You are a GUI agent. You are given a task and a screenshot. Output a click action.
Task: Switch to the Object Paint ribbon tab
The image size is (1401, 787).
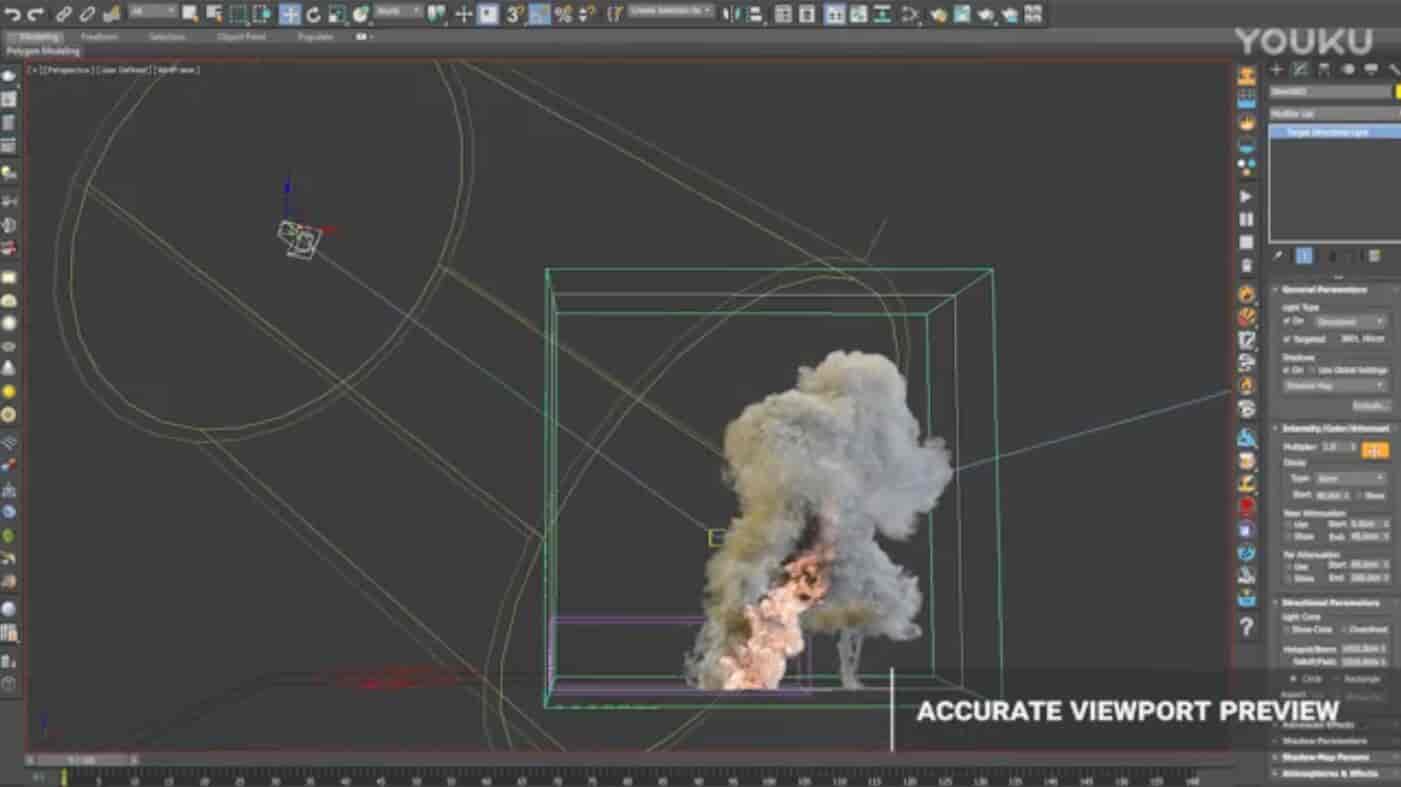(241, 37)
